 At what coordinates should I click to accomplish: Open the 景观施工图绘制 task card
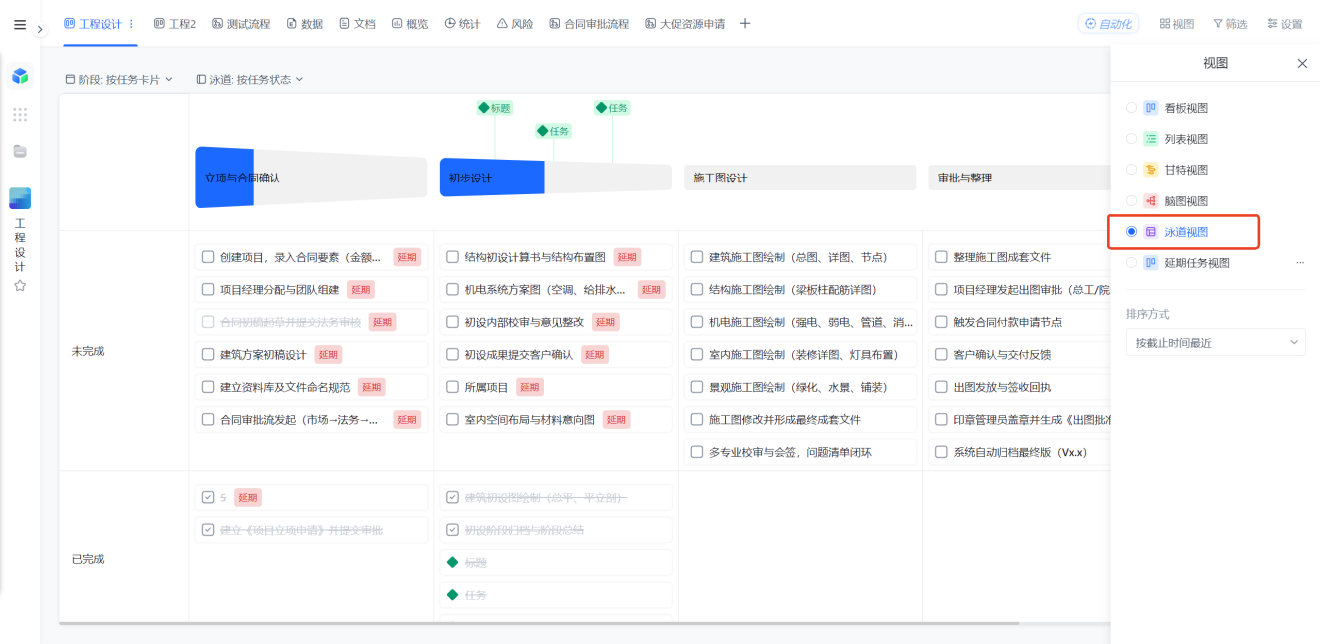tap(800, 387)
